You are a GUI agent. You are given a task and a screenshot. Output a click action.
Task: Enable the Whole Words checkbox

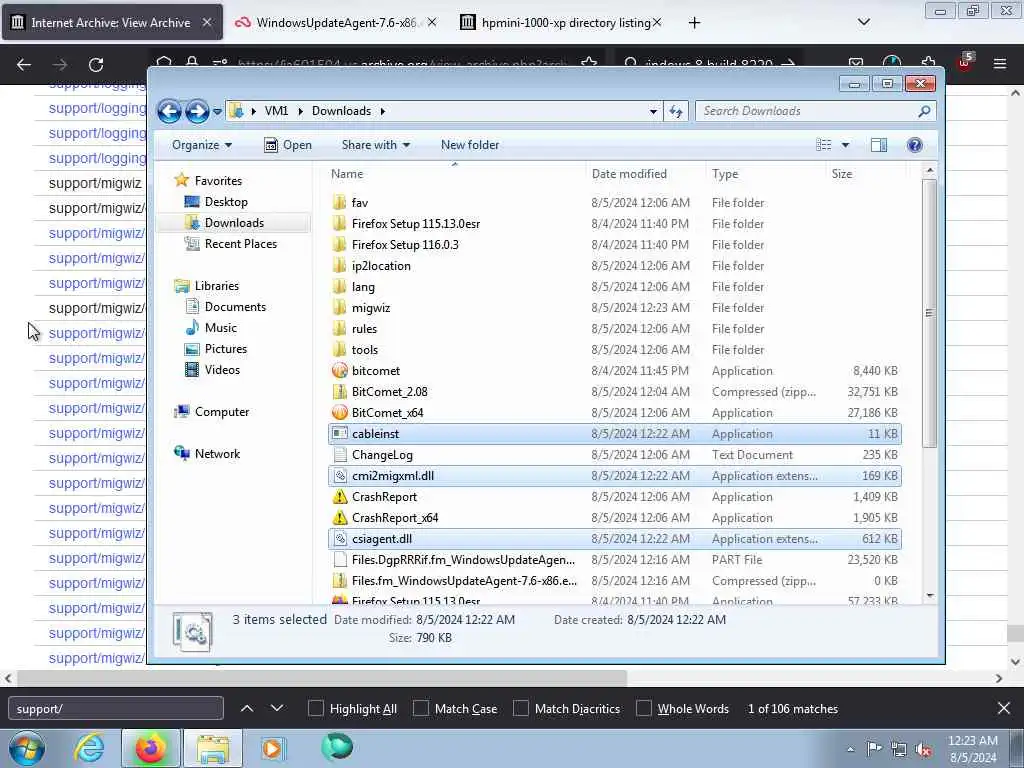point(644,709)
